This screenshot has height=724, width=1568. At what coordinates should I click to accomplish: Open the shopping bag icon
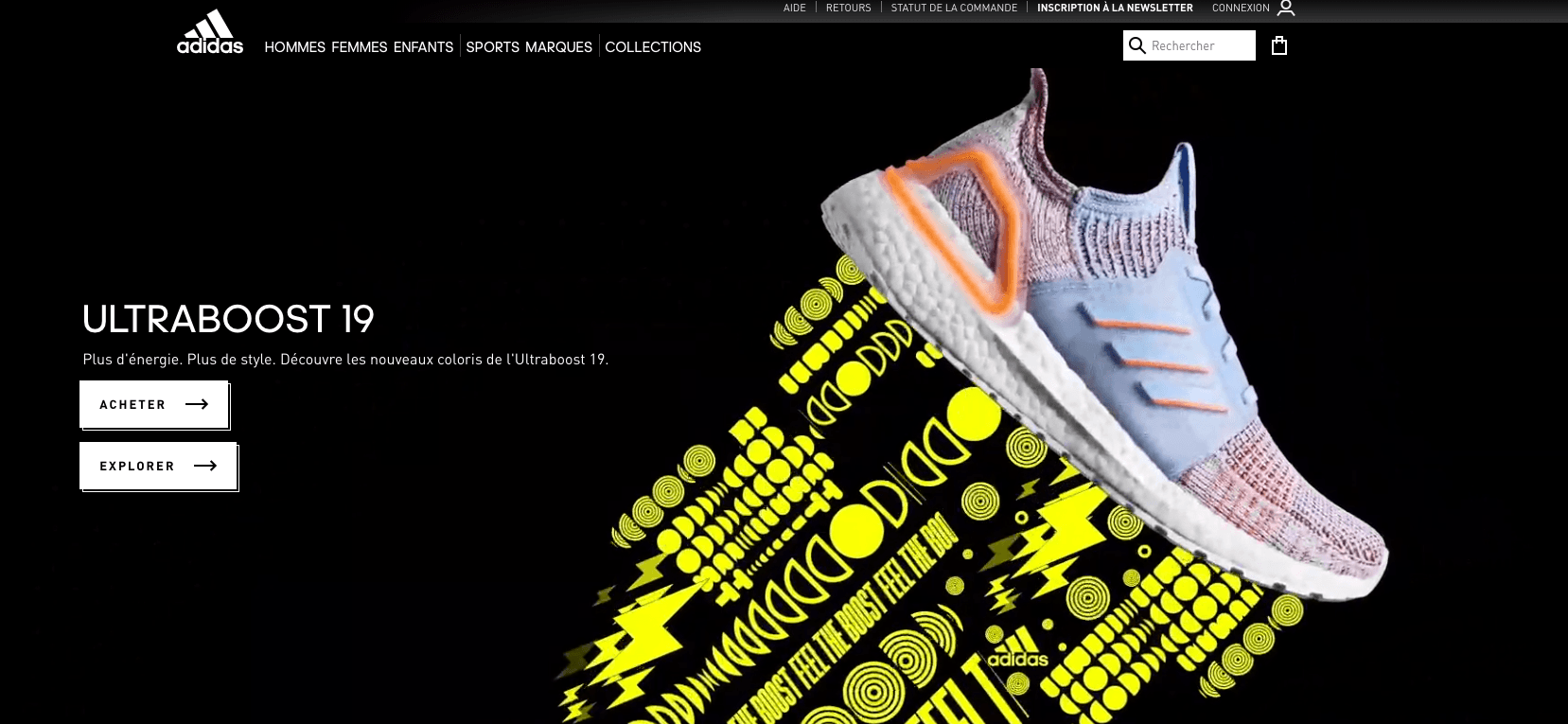(1279, 45)
